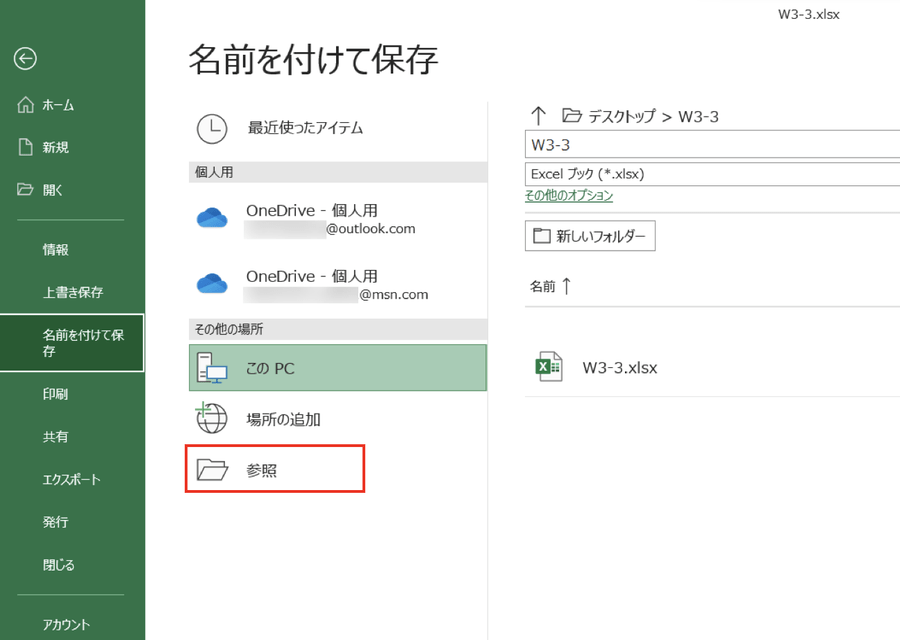The image size is (900, 640).
Task: Click 参照 to browse folders
Action: 275,469
